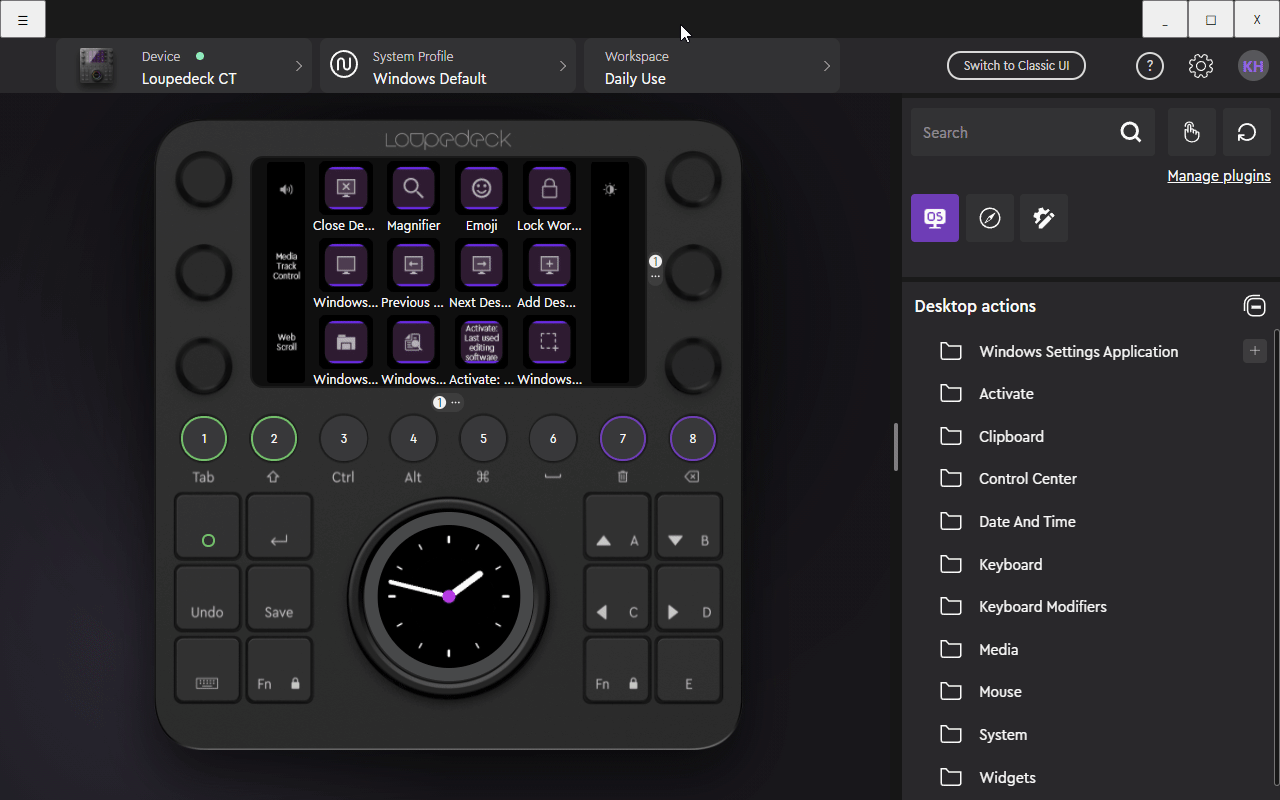Image resolution: width=1280 pixels, height=800 pixels.
Task: Click the clock dial wheel
Action: pyautogui.click(x=448, y=596)
